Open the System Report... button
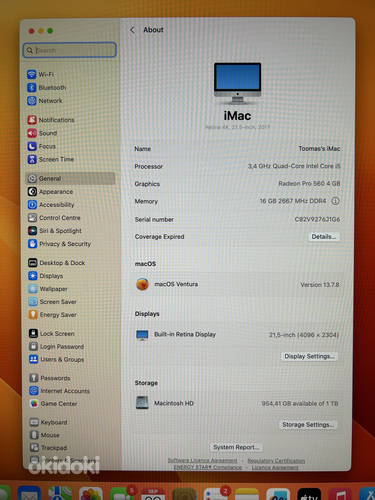This screenshot has width=375, height=500. (x=236, y=447)
